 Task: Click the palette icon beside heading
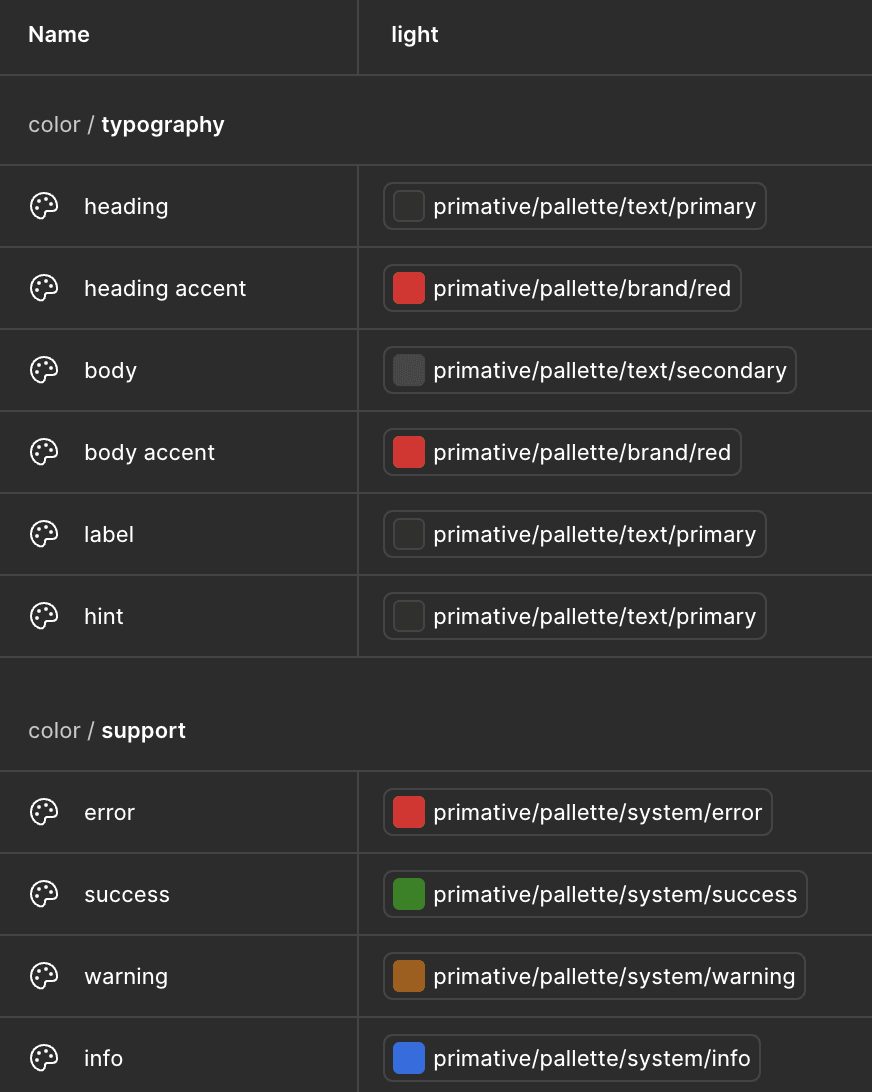44,206
